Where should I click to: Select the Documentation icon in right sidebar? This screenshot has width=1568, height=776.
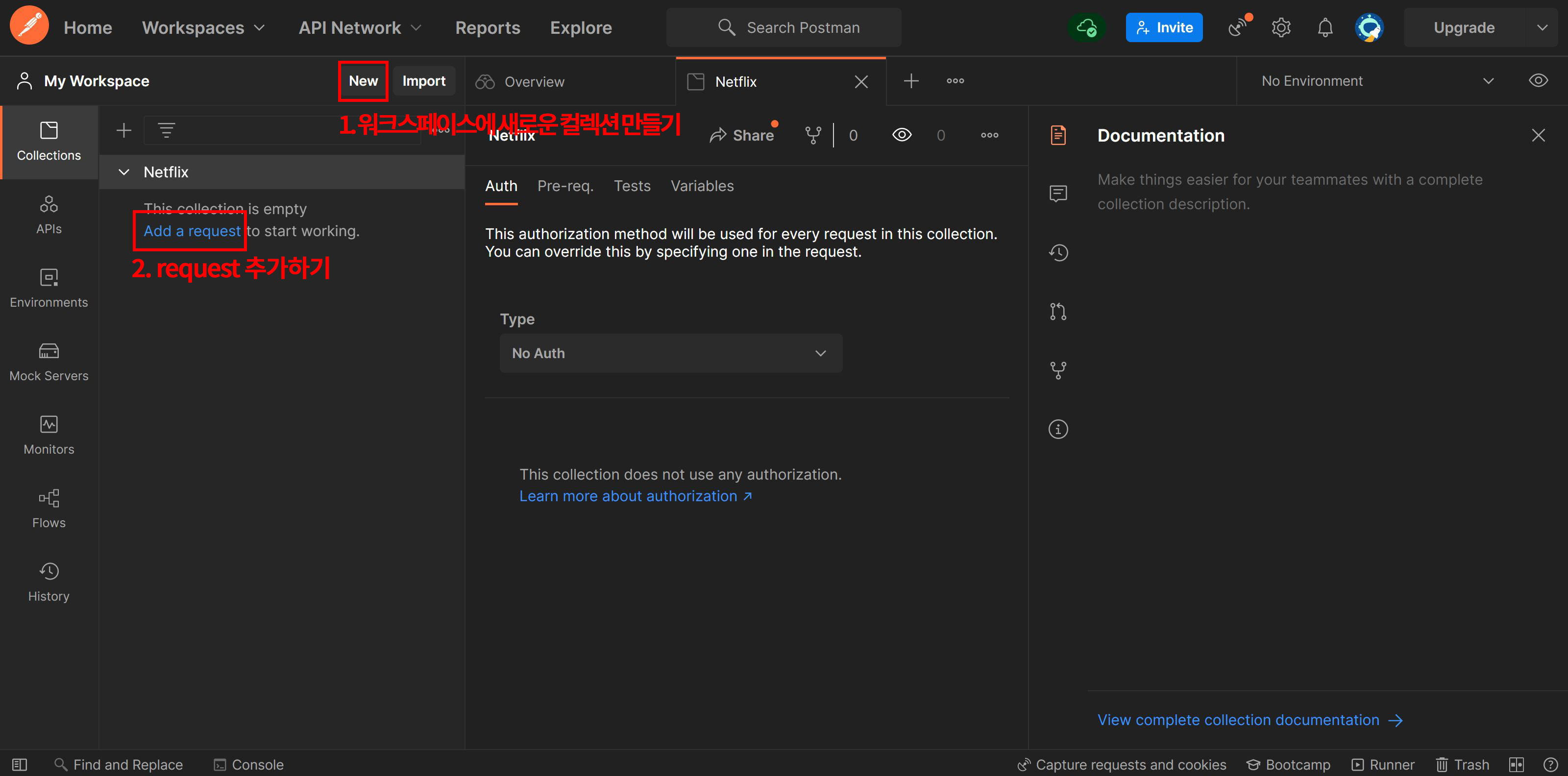point(1058,135)
